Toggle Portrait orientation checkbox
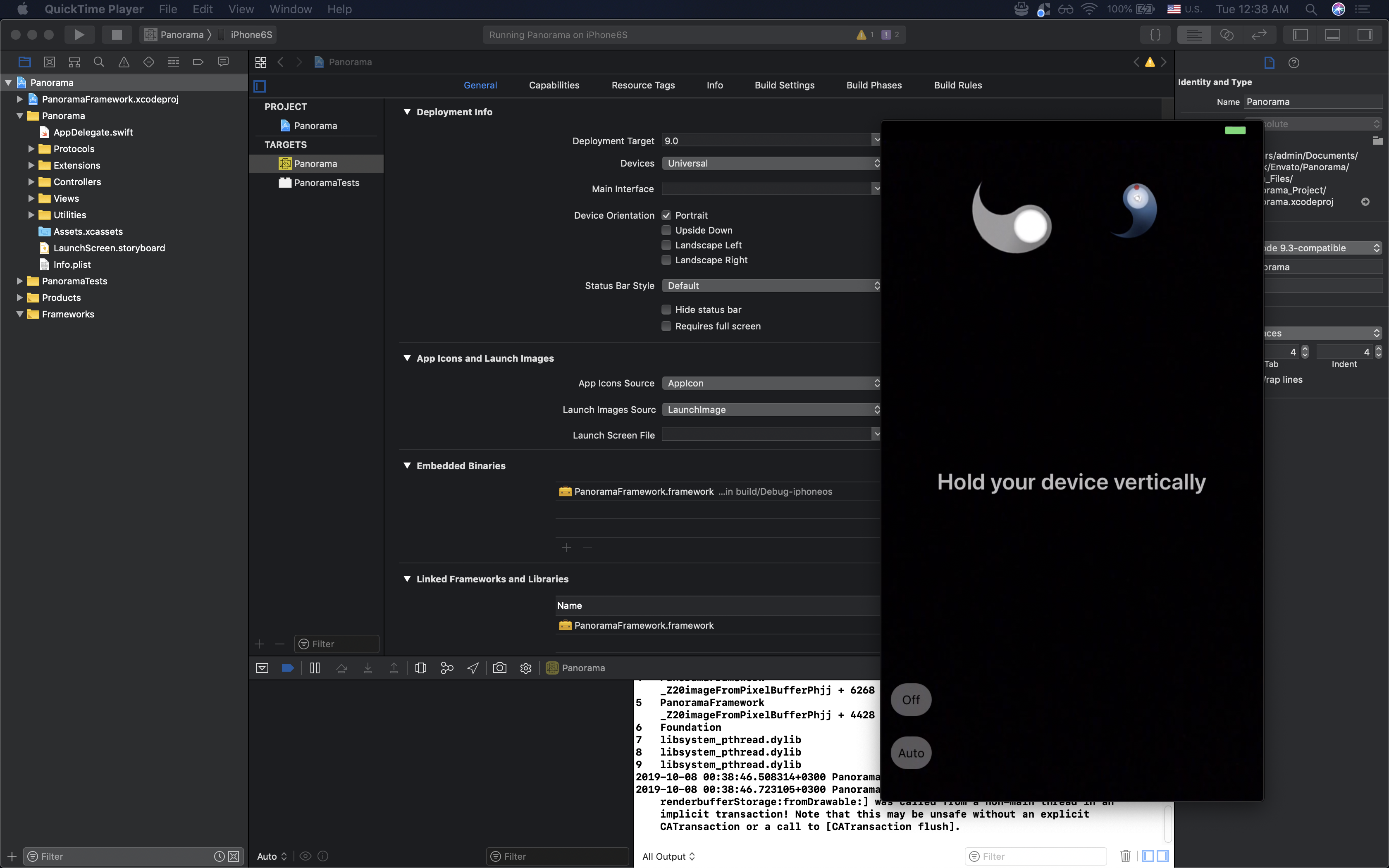This screenshot has width=1389, height=868. [666, 215]
